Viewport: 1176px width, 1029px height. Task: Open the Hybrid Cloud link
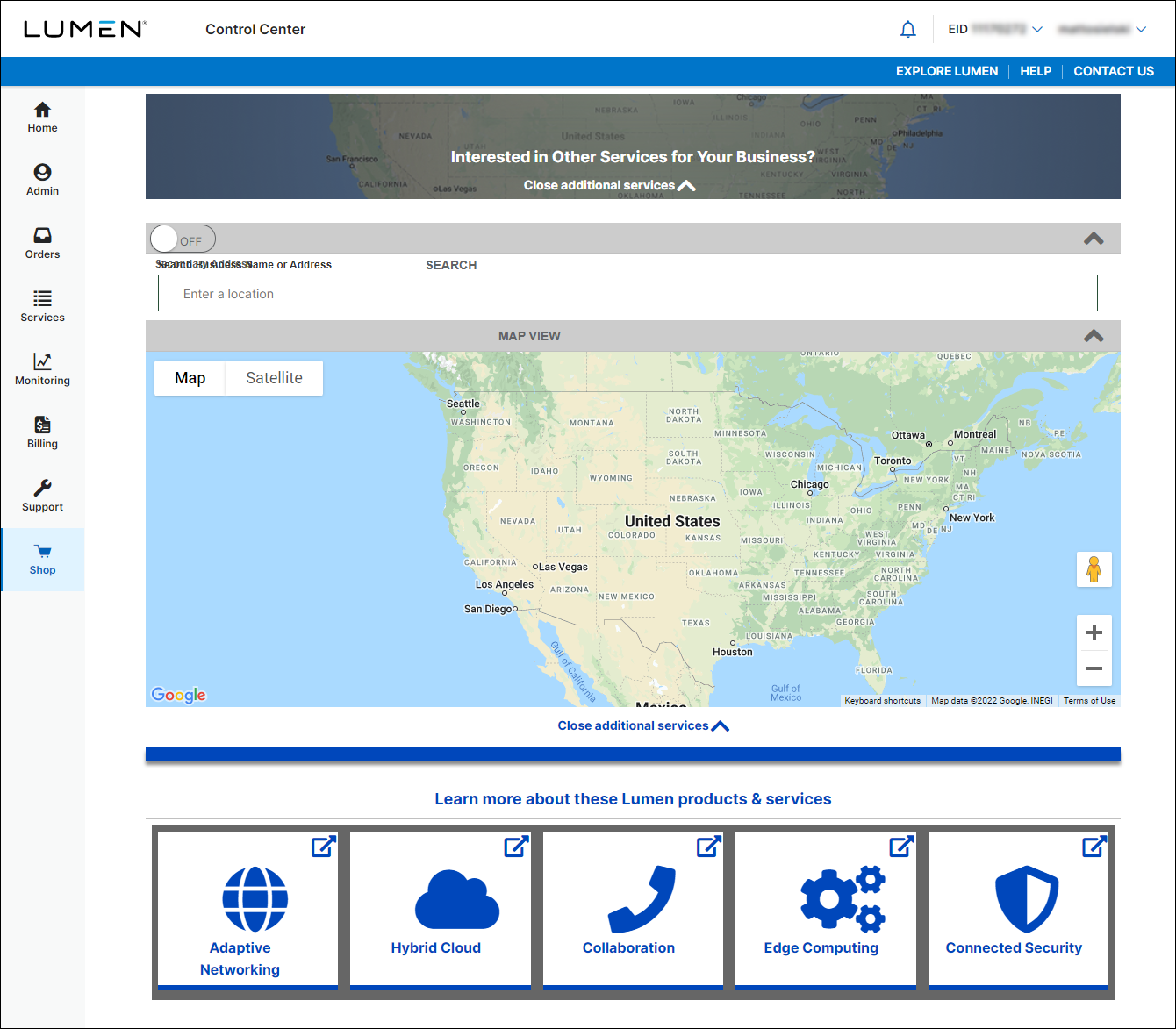pyautogui.click(x=436, y=947)
